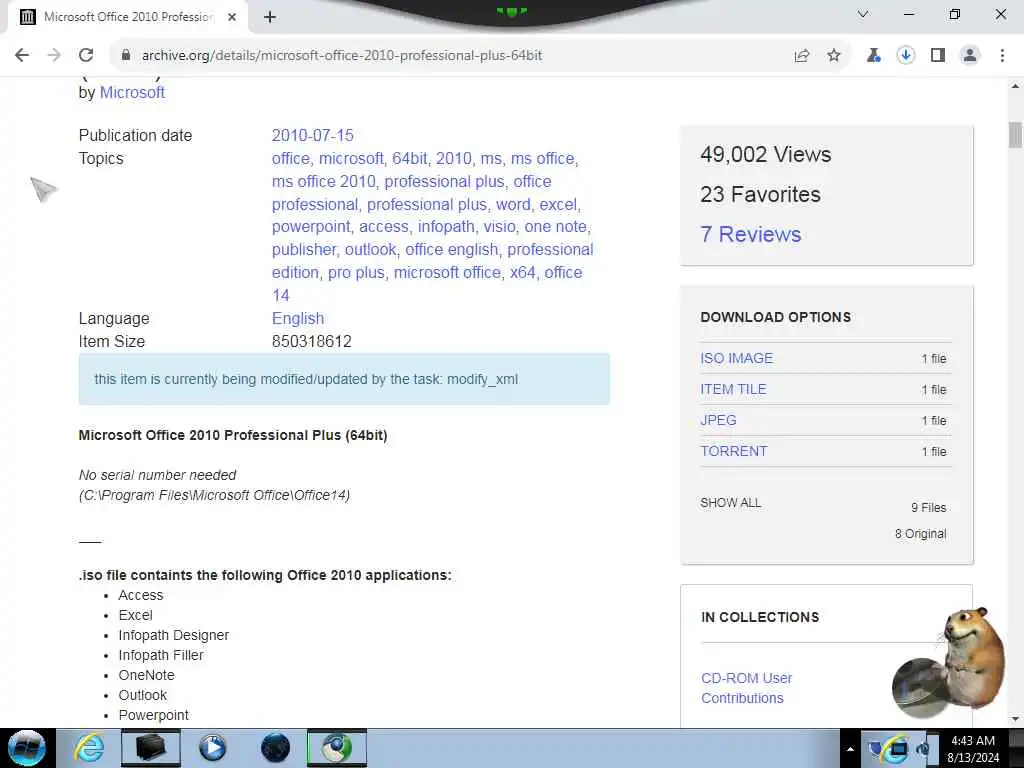
Task: Click the 'visio' topic link
Action: [x=499, y=227]
